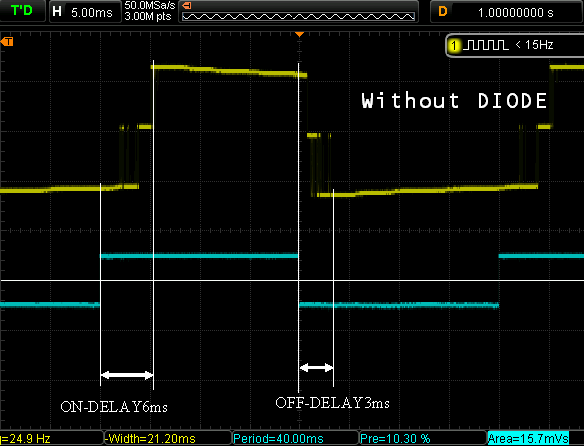Click the < 15Hz frequency readout

tap(534, 45)
